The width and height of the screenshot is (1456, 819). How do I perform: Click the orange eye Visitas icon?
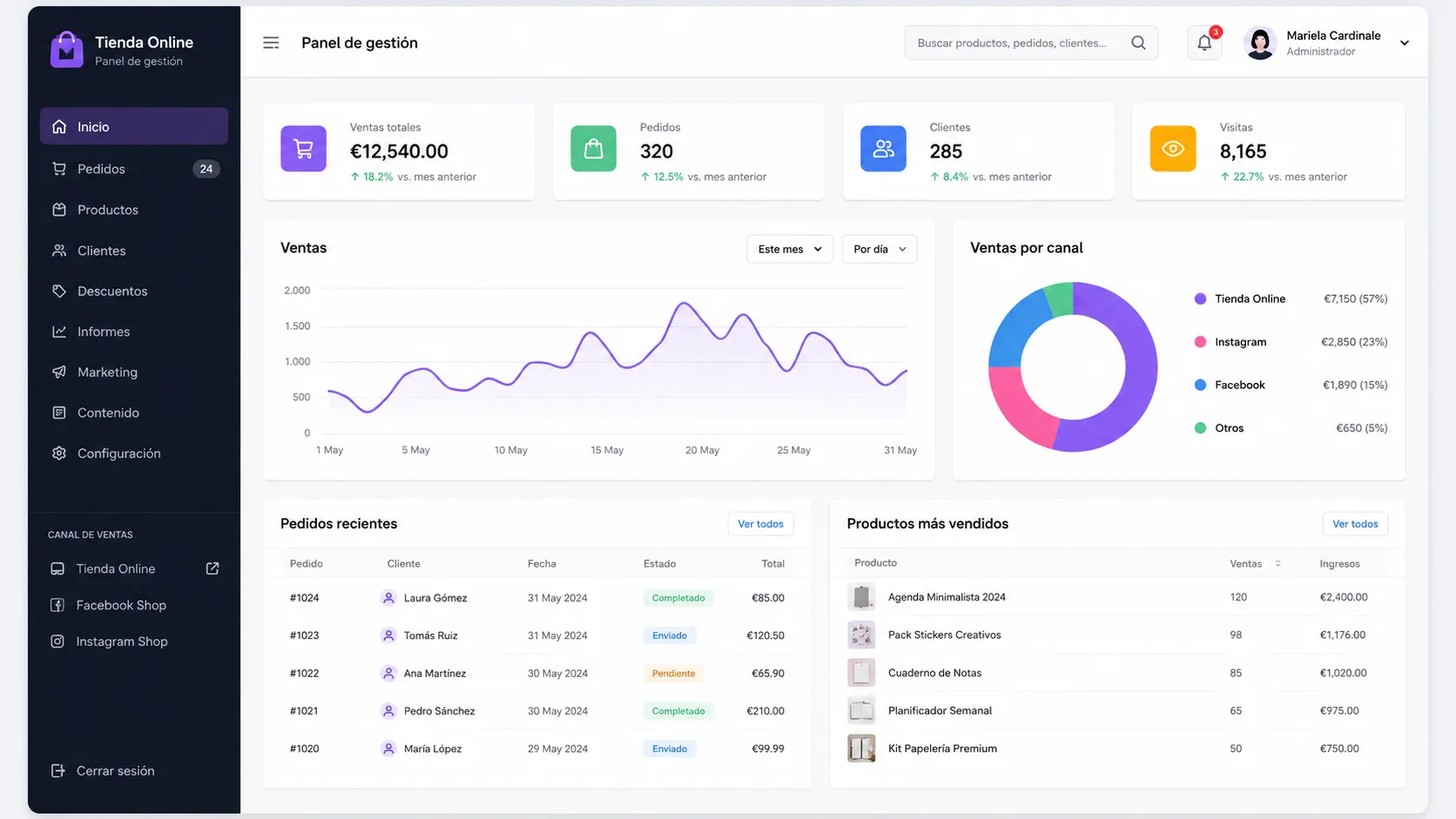click(1173, 149)
